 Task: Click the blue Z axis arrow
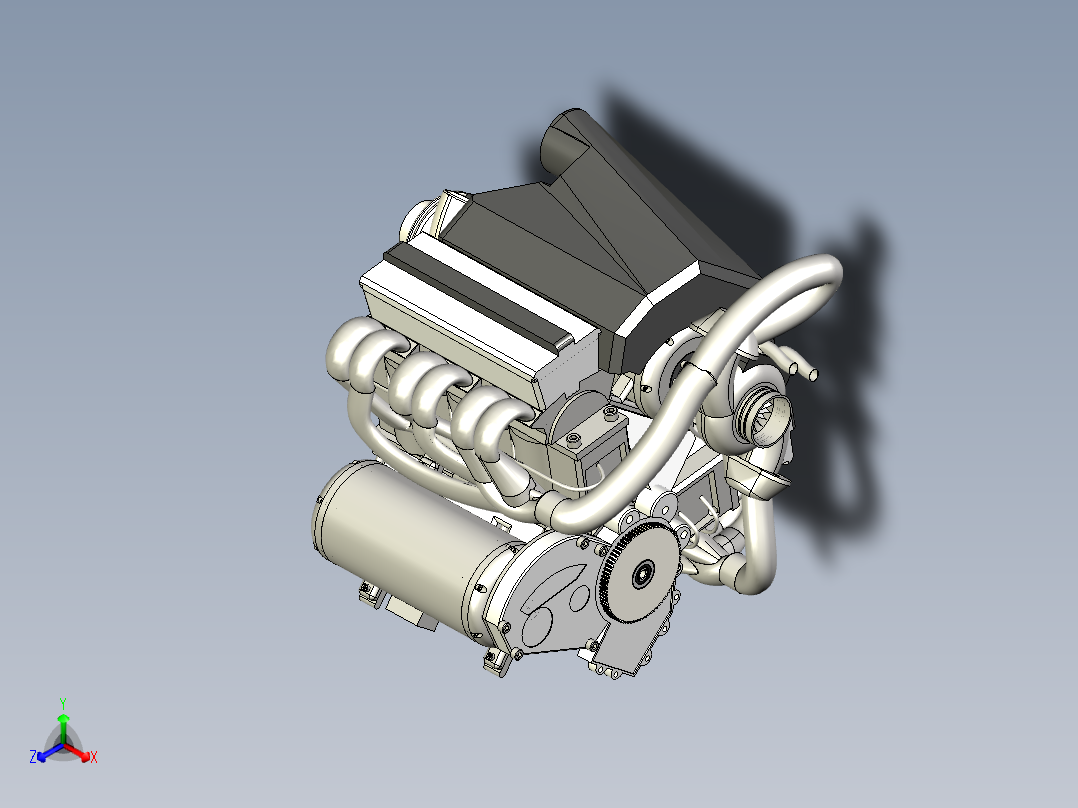click(x=50, y=752)
